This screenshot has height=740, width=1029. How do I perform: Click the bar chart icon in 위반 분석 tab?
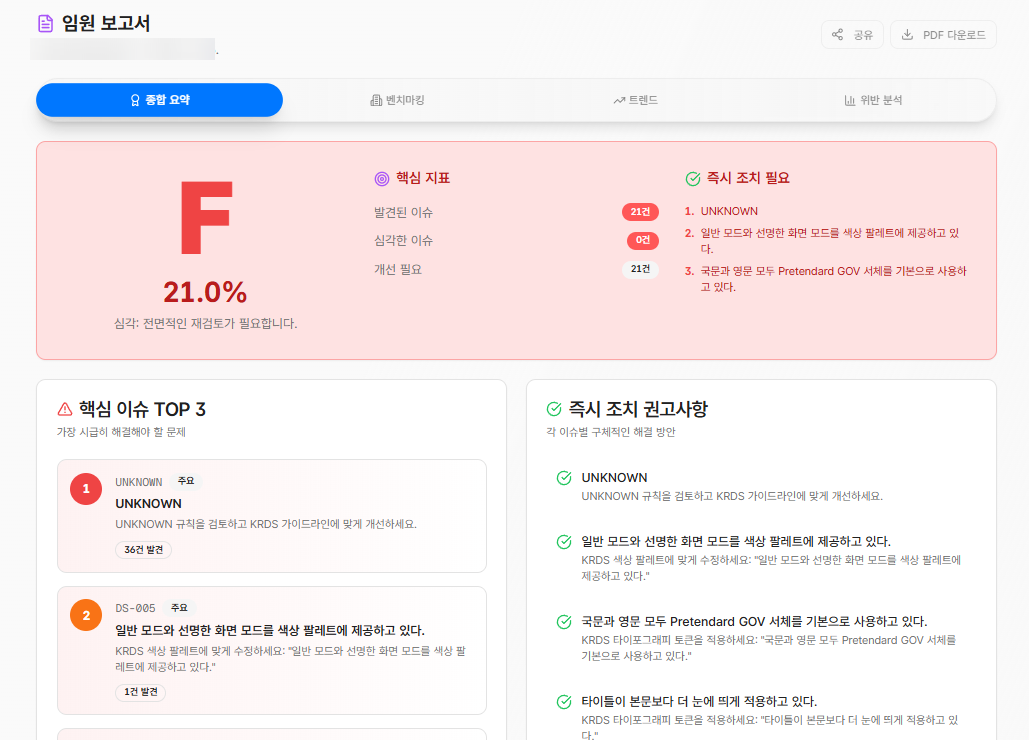coord(850,100)
